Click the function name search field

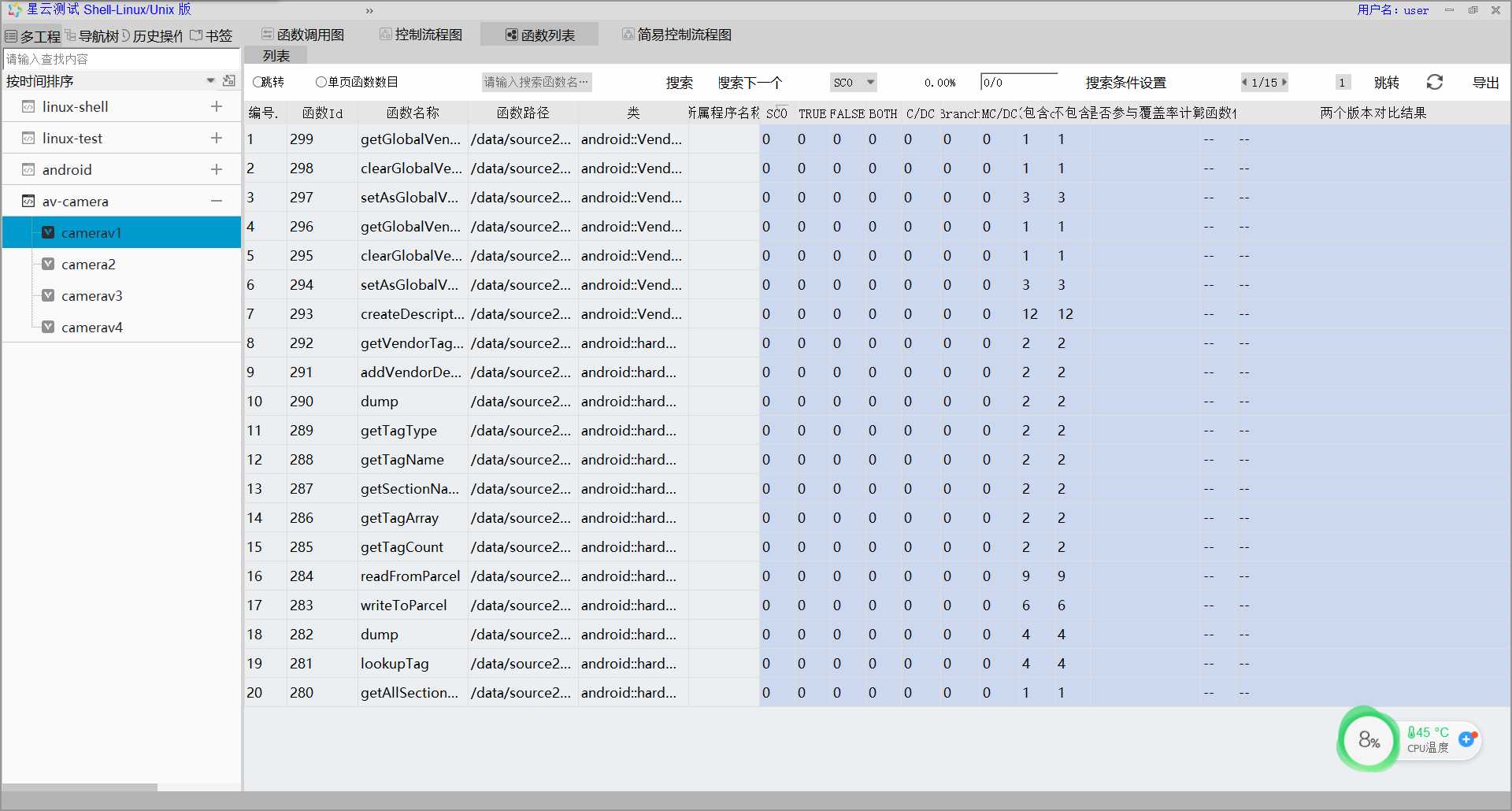[536, 82]
